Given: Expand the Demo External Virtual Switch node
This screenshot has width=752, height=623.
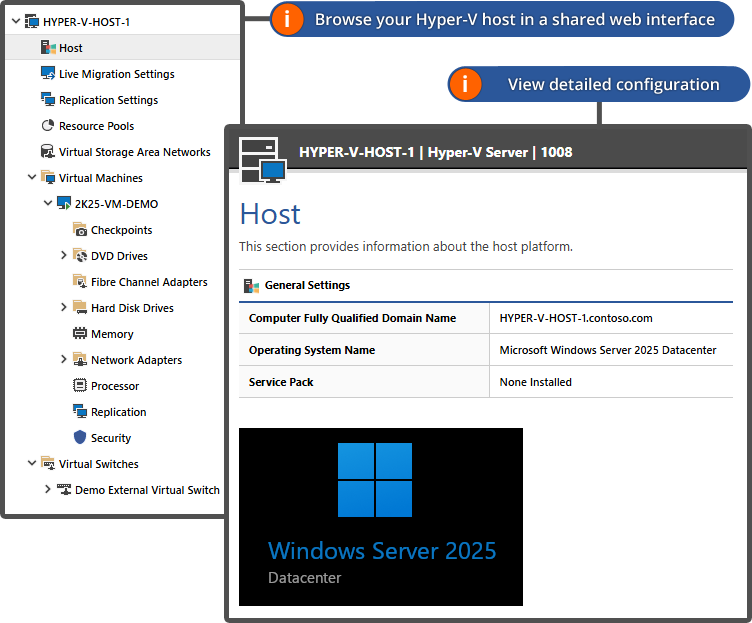Looking at the screenshot, I should pyautogui.click(x=47, y=489).
